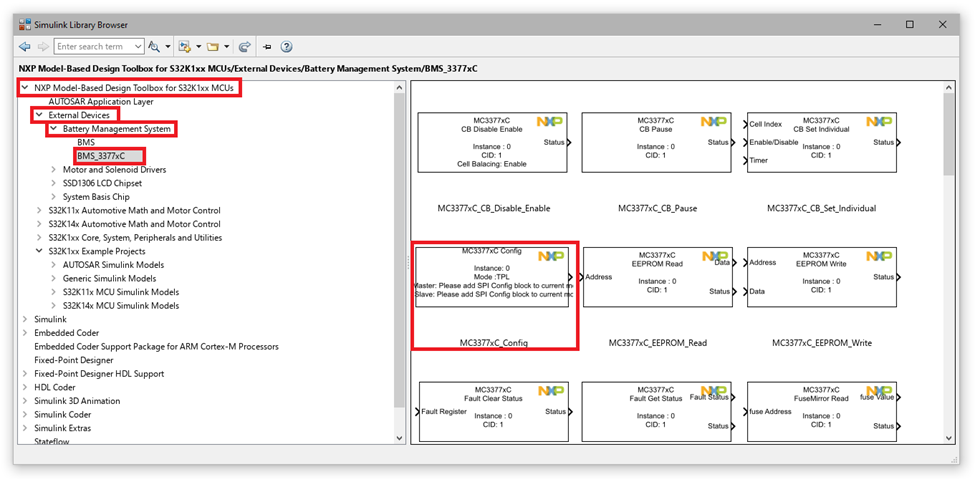This screenshot has height=482, width=975.
Task: Expand S32K14x Automotive Math and Motor Control
Action: pos(39,224)
